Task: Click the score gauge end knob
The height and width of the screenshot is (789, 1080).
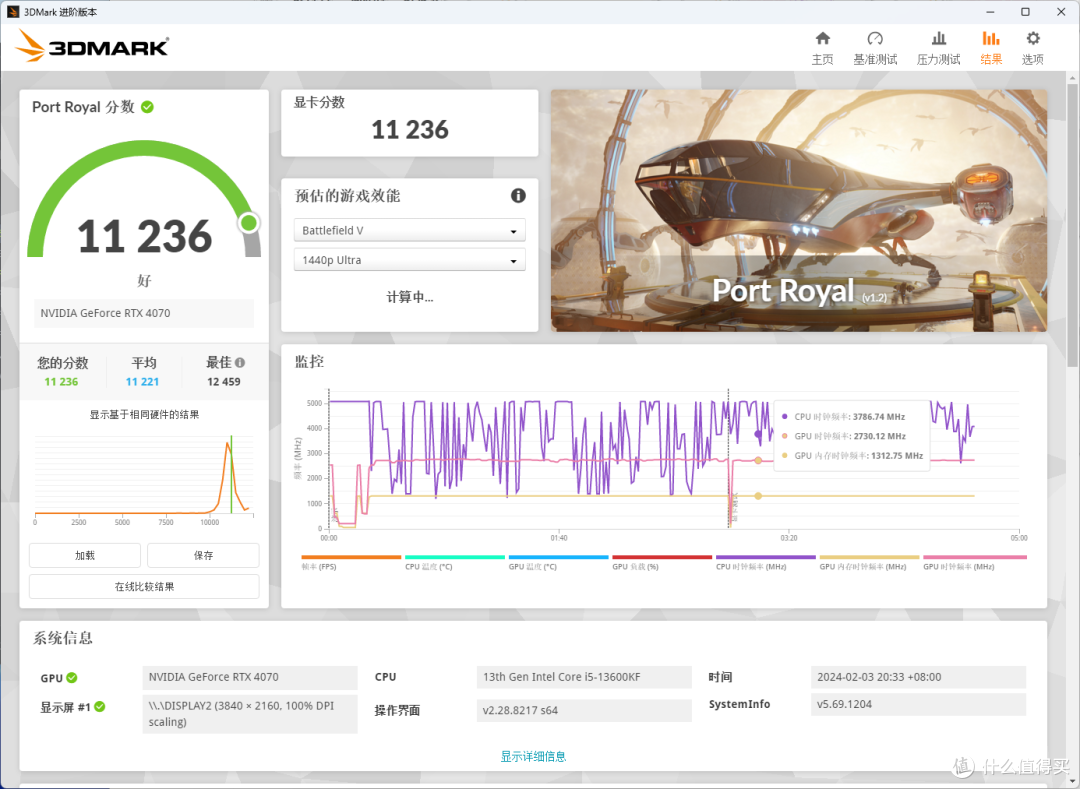Action: pyautogui.click(x=249, y=222)
